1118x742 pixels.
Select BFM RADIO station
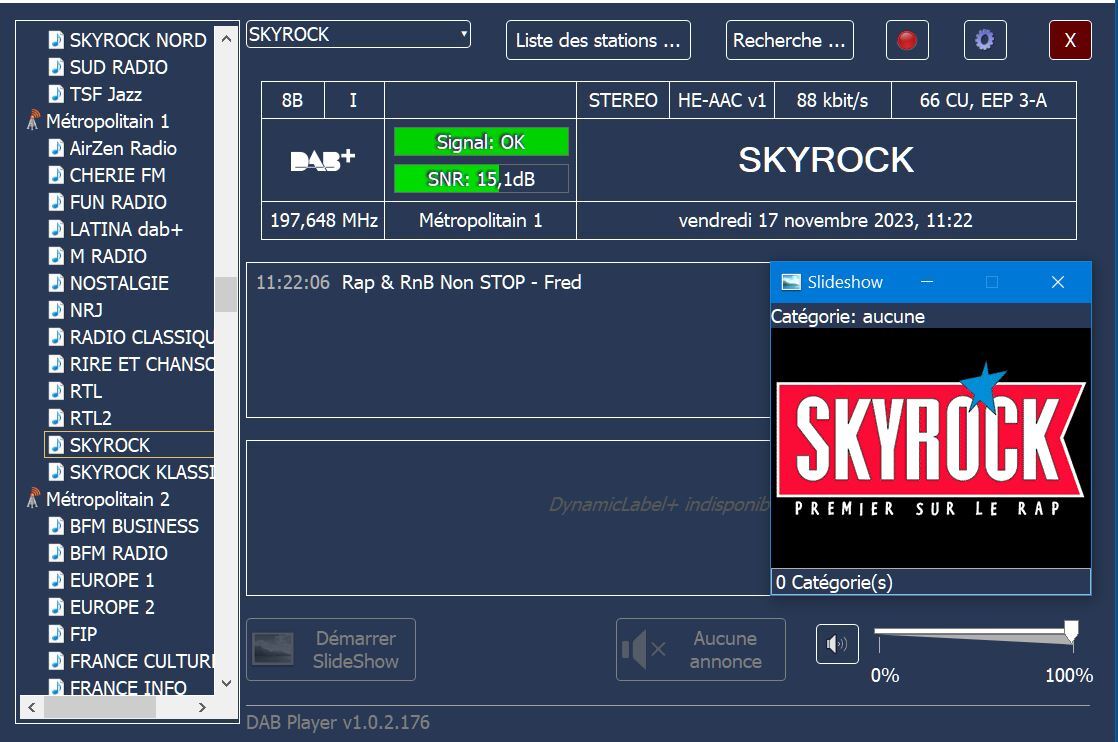click(118, 552)
